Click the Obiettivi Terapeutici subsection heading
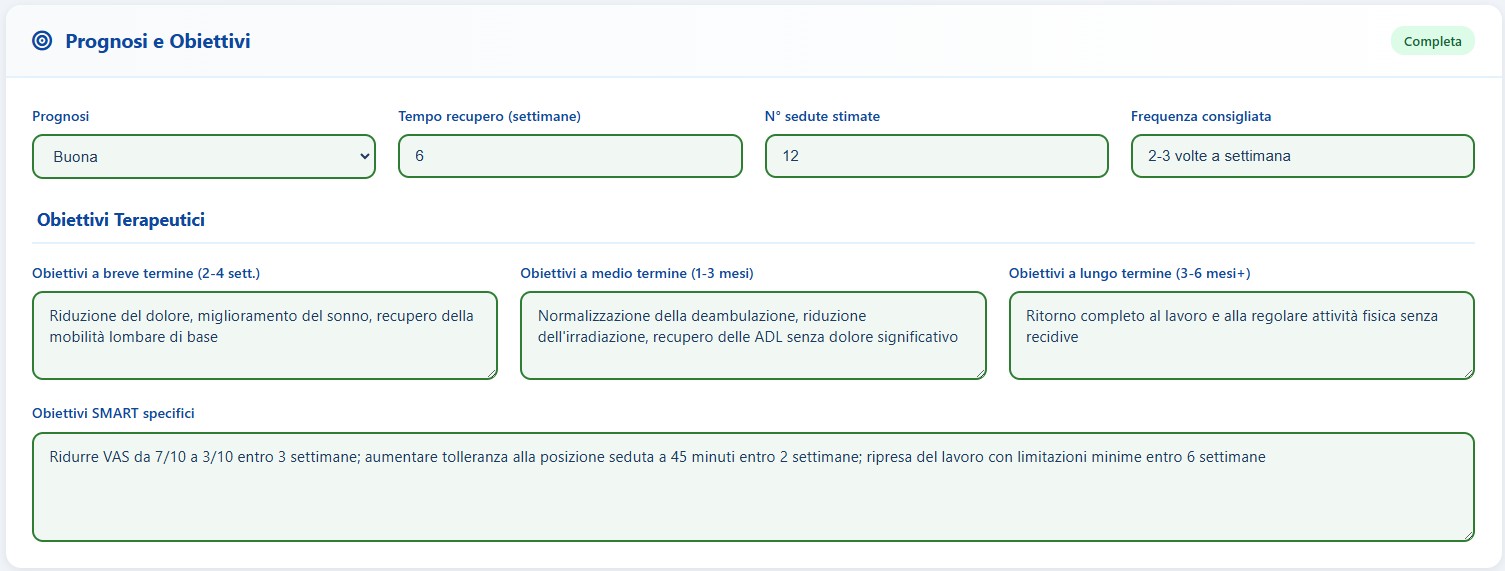Viewport: 1505px width, 571px height. point(121,220)
